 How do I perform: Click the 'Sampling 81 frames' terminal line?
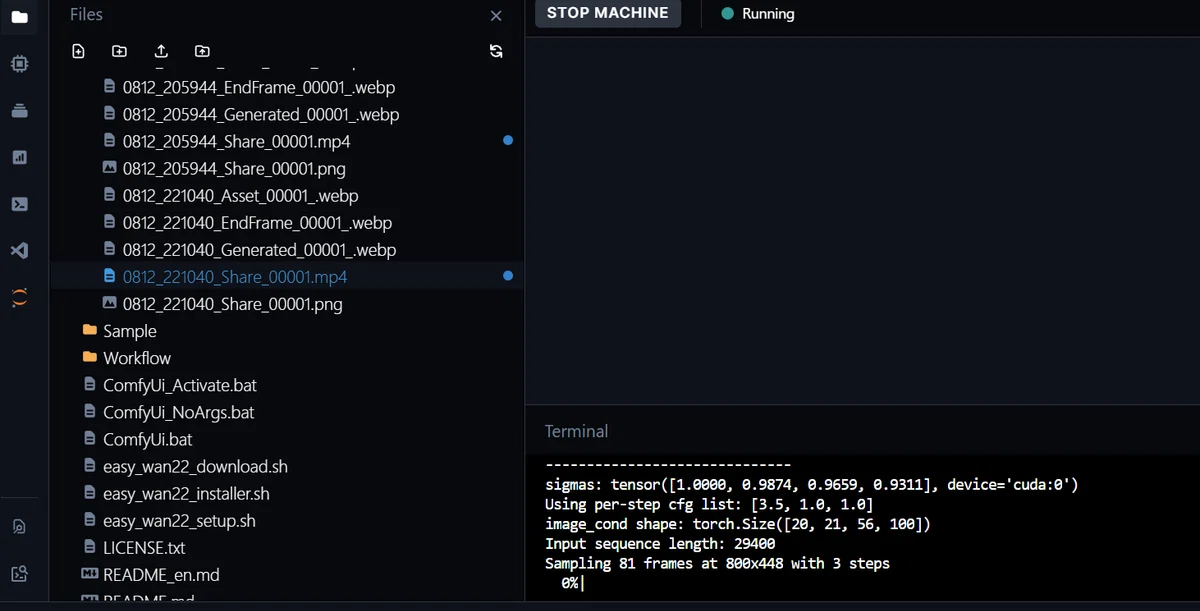[717, 563]
